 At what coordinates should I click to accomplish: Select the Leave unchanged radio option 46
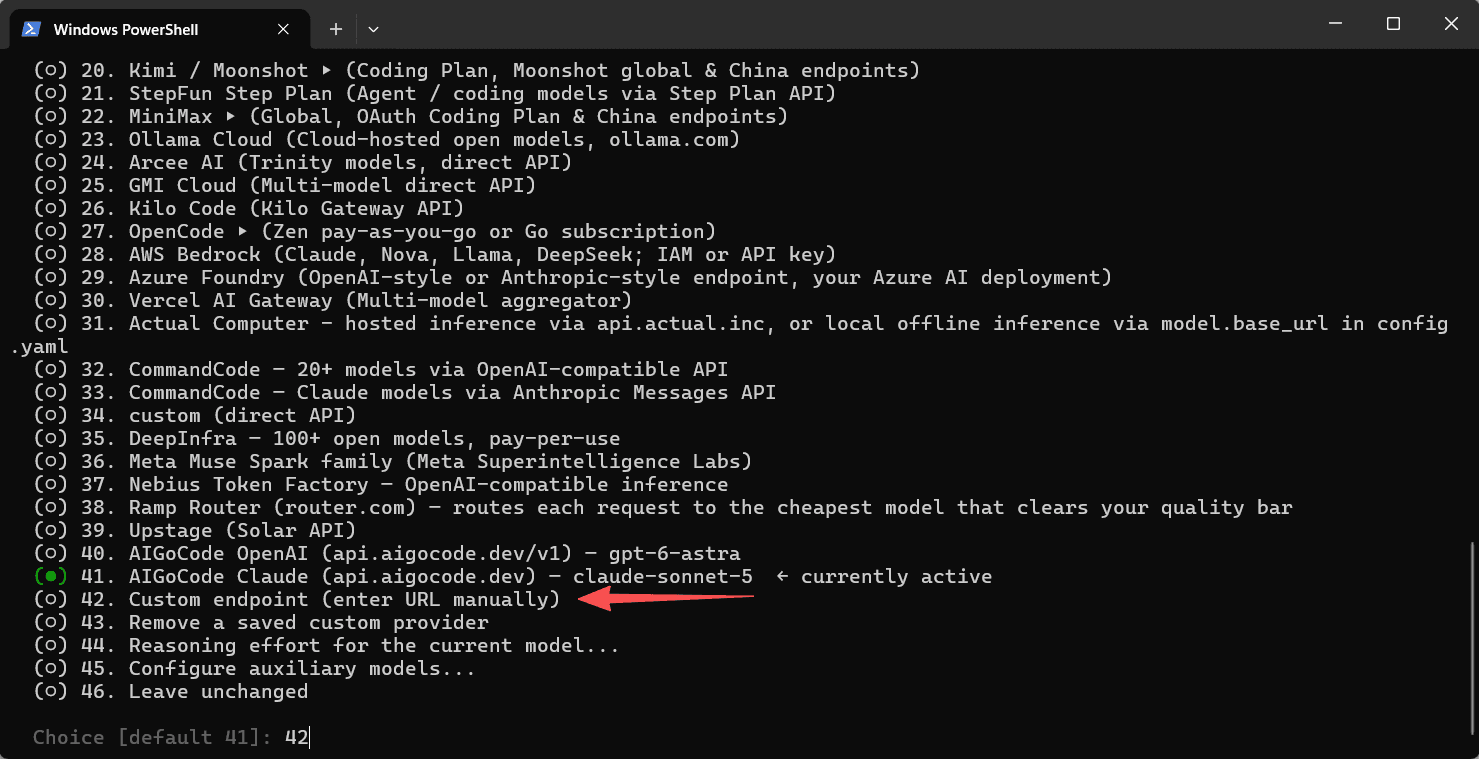tap(50, 692)
